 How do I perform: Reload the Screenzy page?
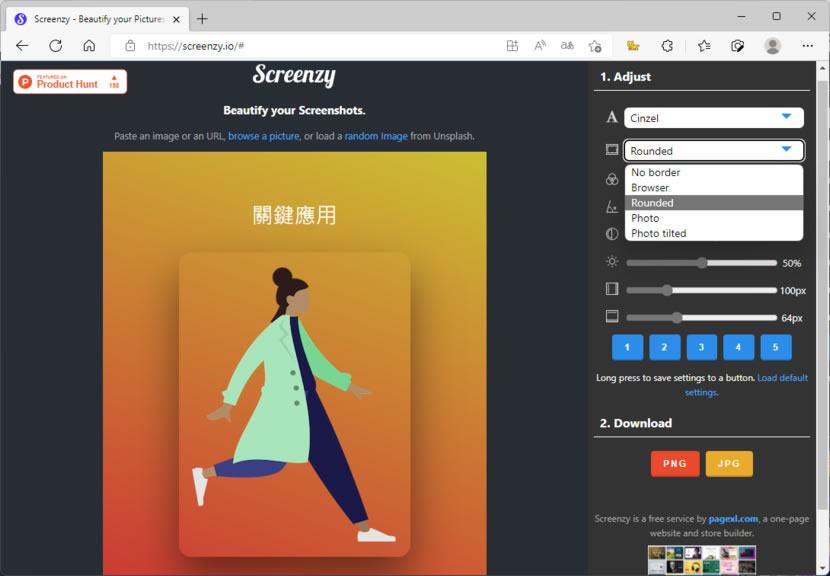click(x=56, y=46)
